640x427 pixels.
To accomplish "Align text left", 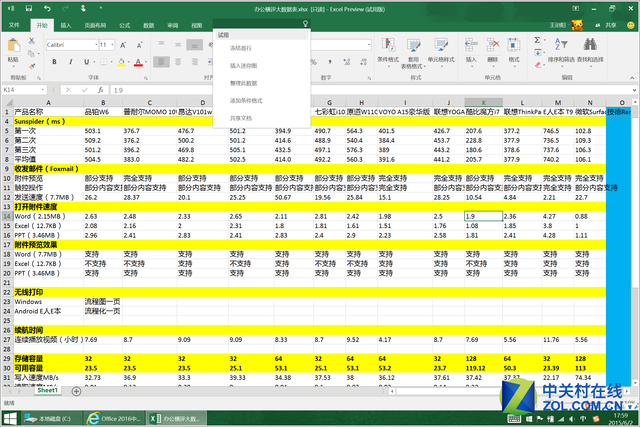I will [162, 62].
